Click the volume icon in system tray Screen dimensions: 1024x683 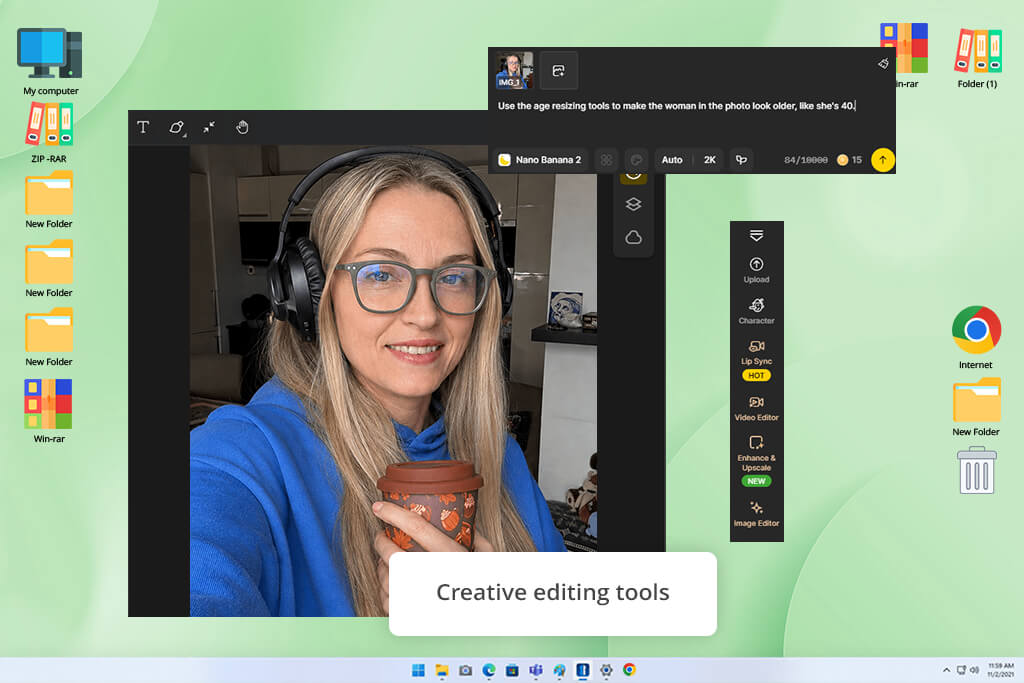pyautogui.click(x=974, y=670)
